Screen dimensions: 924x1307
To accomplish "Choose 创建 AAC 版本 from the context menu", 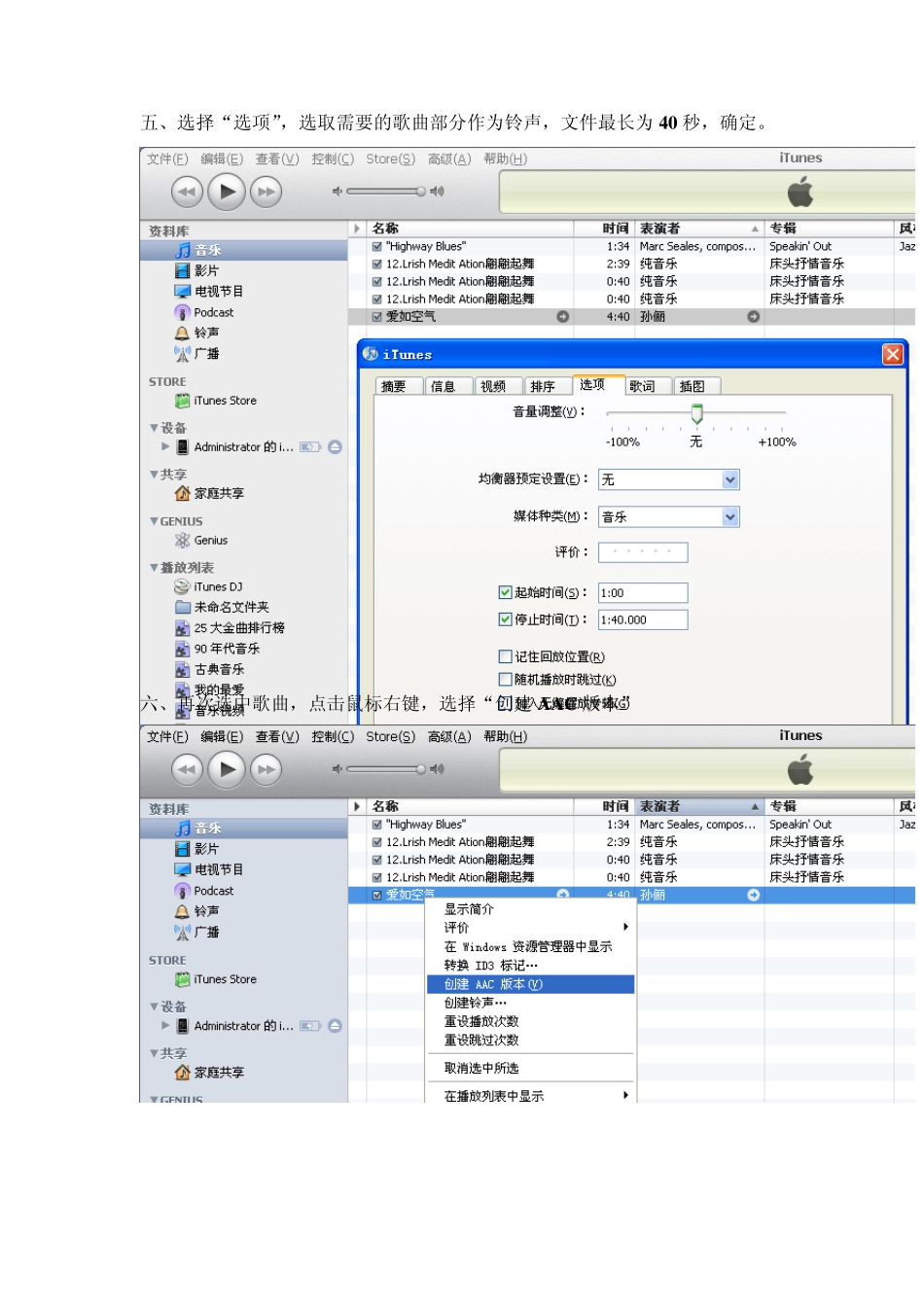I will pos(531,984).
